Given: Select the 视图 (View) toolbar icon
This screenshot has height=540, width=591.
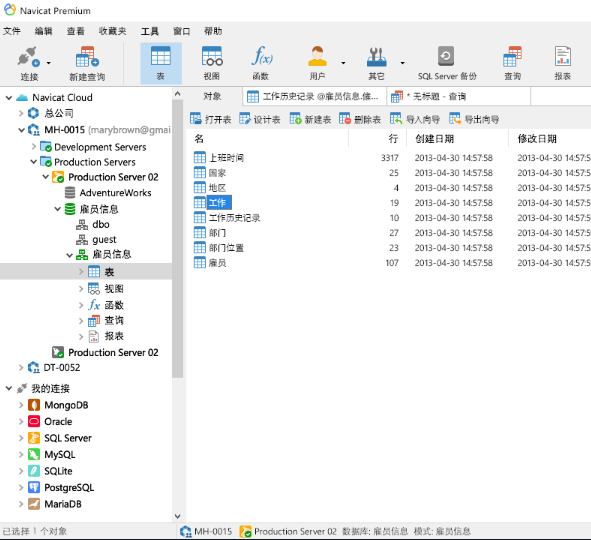Looking at the screenshot, I should click(x=211, y=63).
